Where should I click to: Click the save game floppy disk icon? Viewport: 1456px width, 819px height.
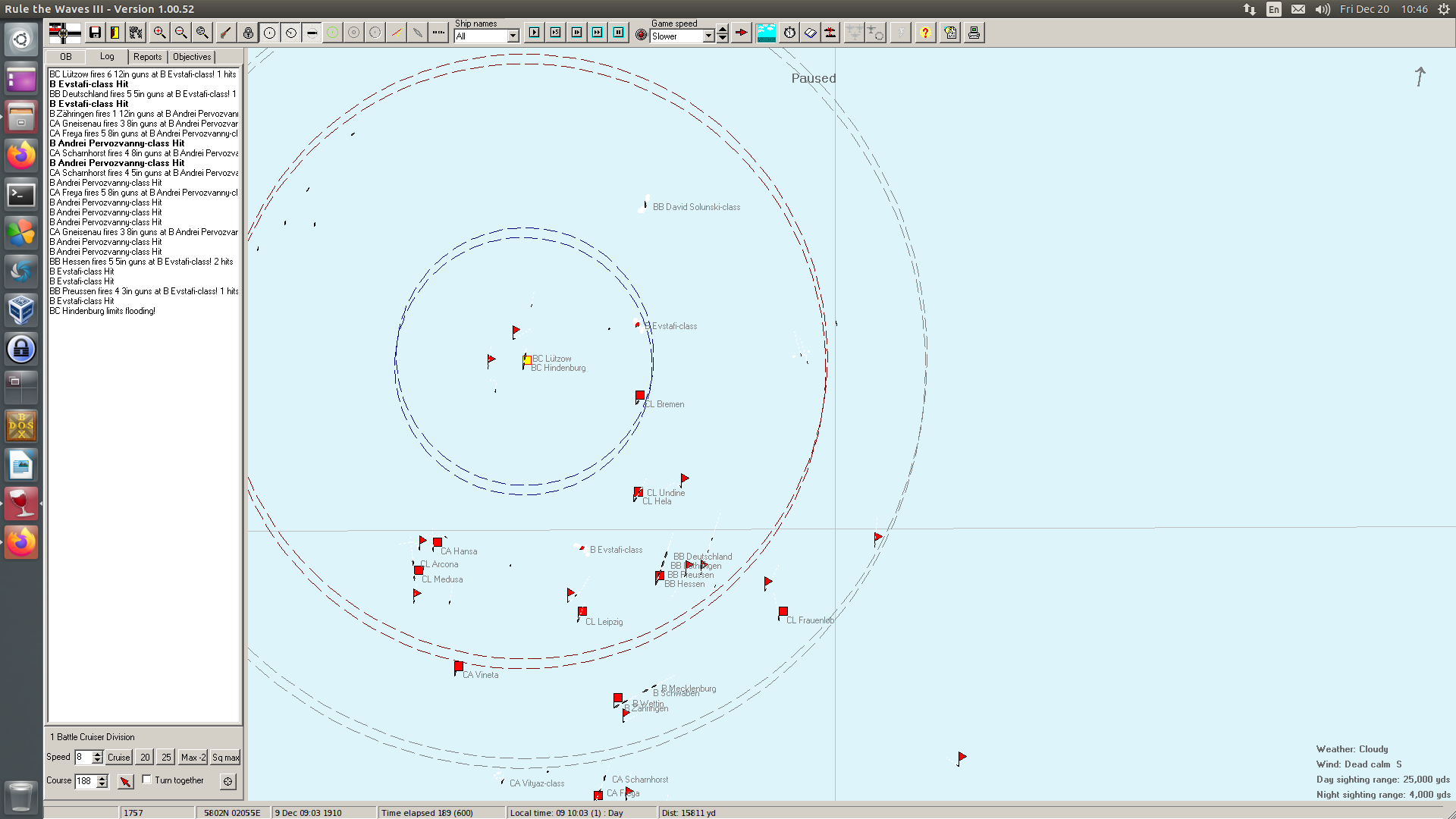tap(95, 33)
